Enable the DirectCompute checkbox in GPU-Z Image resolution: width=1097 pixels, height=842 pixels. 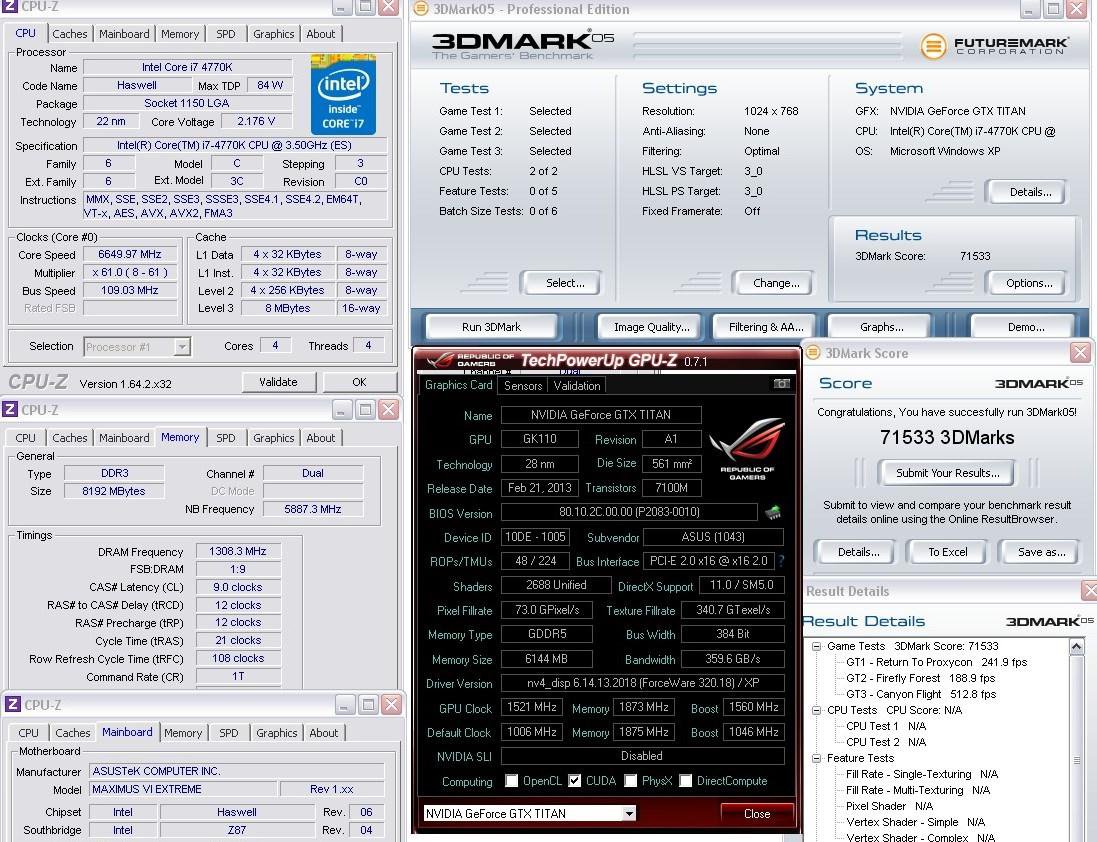686,780
